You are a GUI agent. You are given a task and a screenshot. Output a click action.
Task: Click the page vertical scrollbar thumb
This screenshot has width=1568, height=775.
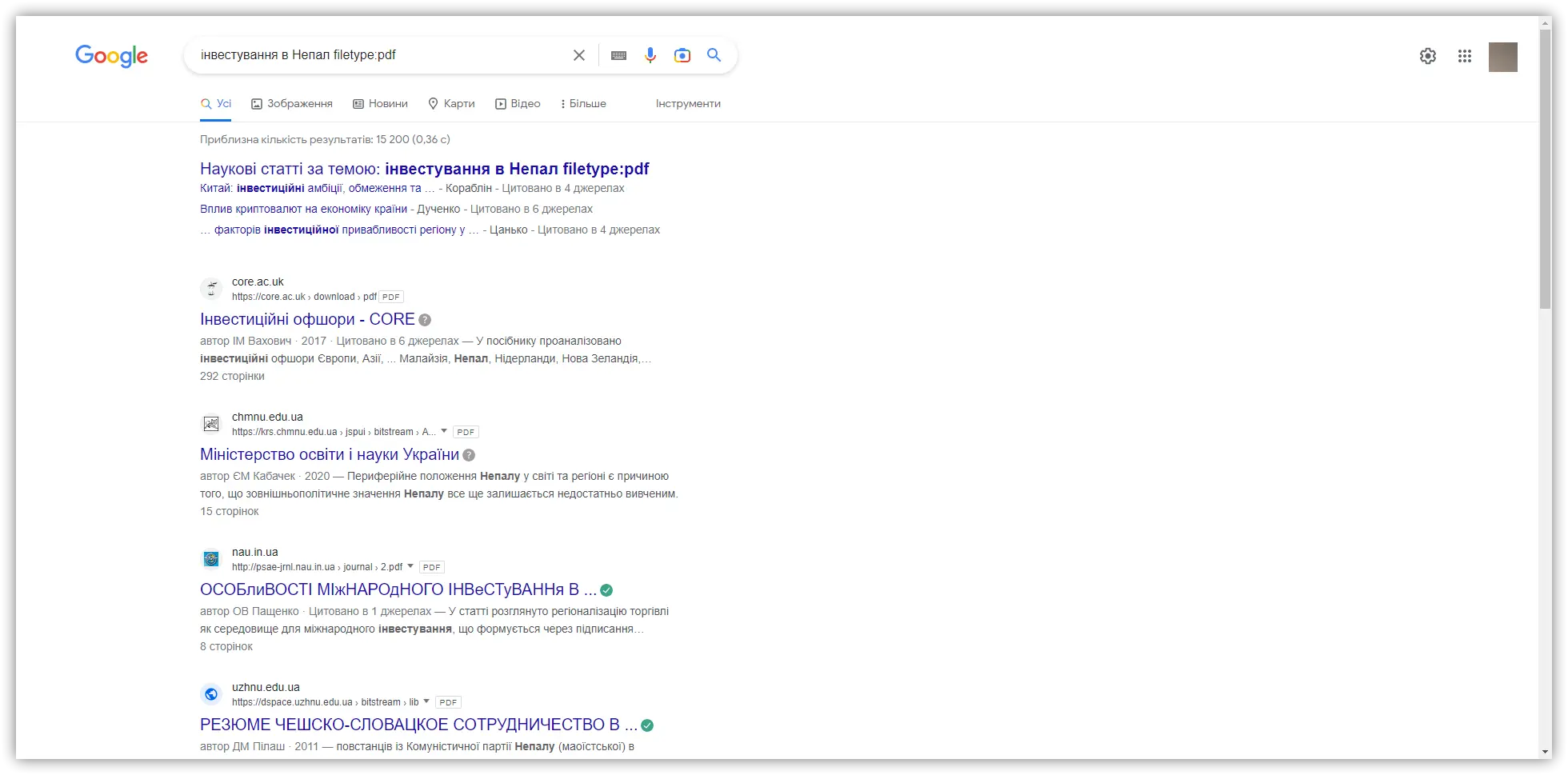pos(1546,168)
